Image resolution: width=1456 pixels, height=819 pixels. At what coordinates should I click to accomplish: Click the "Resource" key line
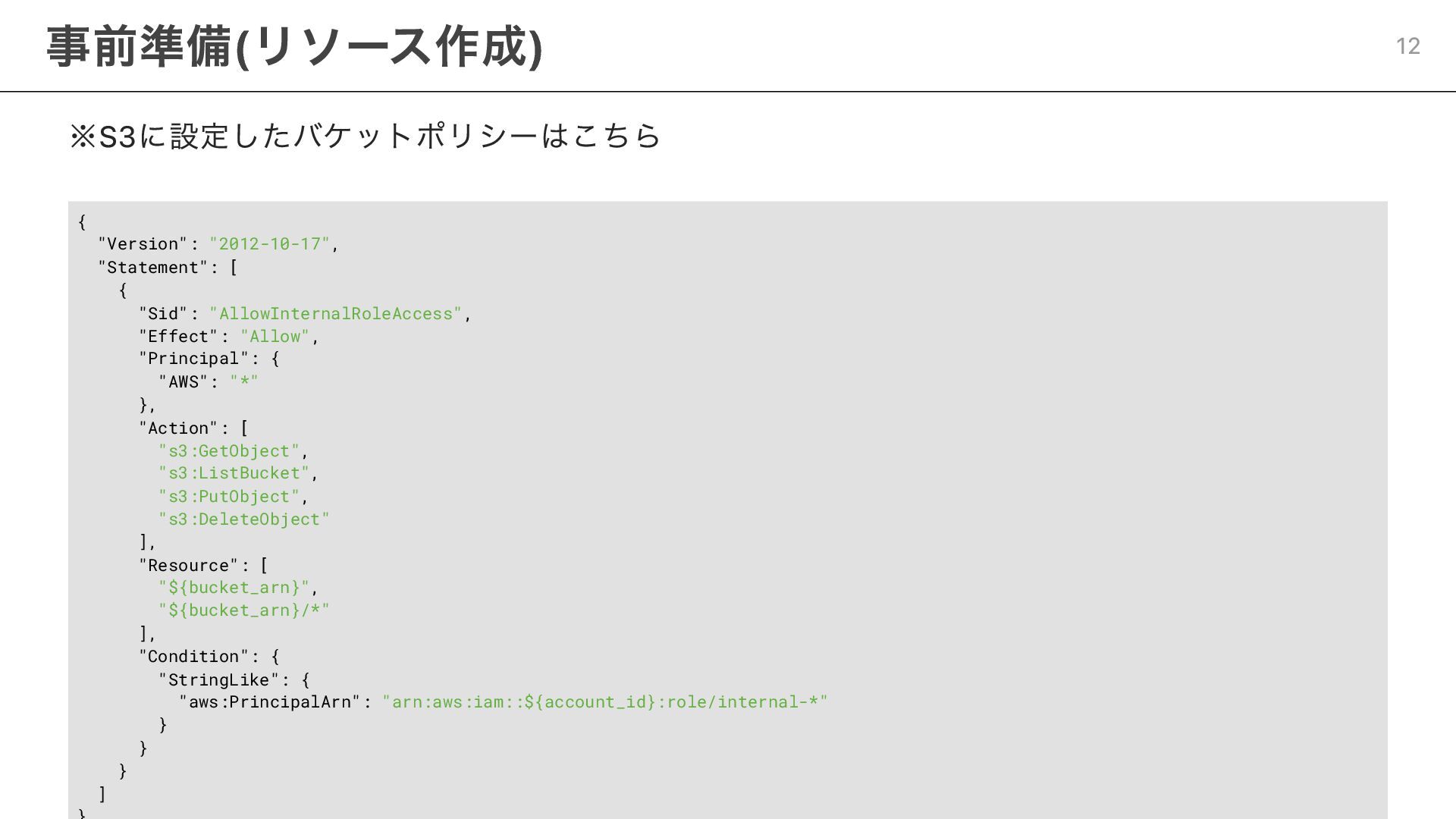click(x=203, y=566)
